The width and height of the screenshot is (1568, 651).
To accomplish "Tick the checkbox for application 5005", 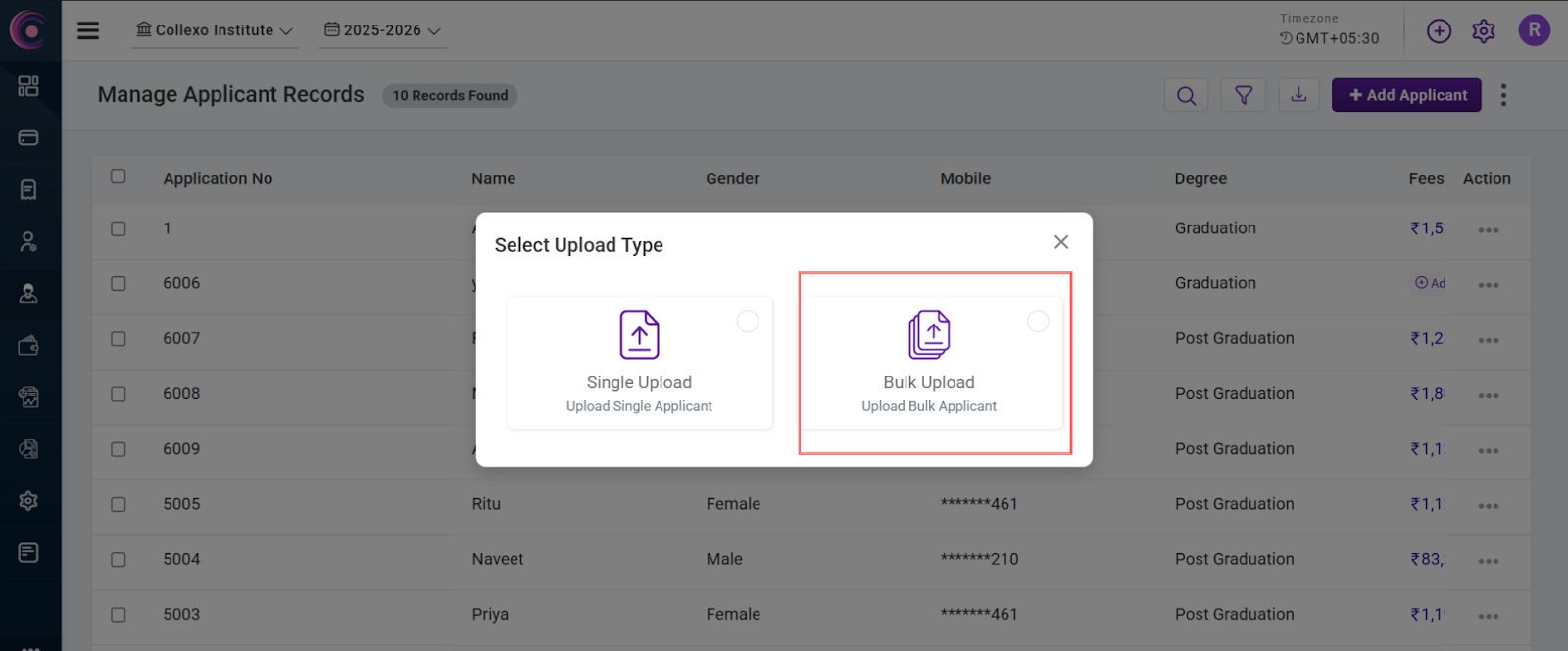I will (x=119, y=504).
